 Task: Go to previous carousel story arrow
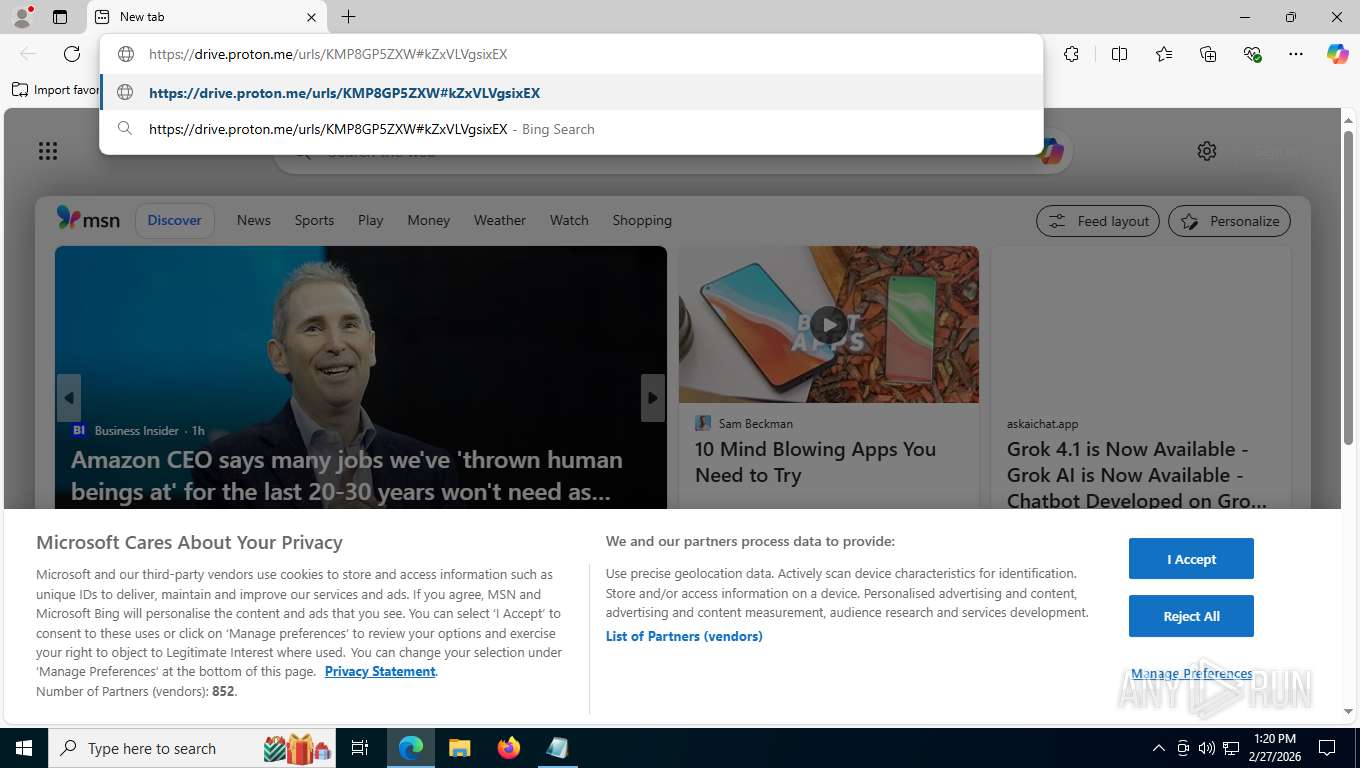68,398
